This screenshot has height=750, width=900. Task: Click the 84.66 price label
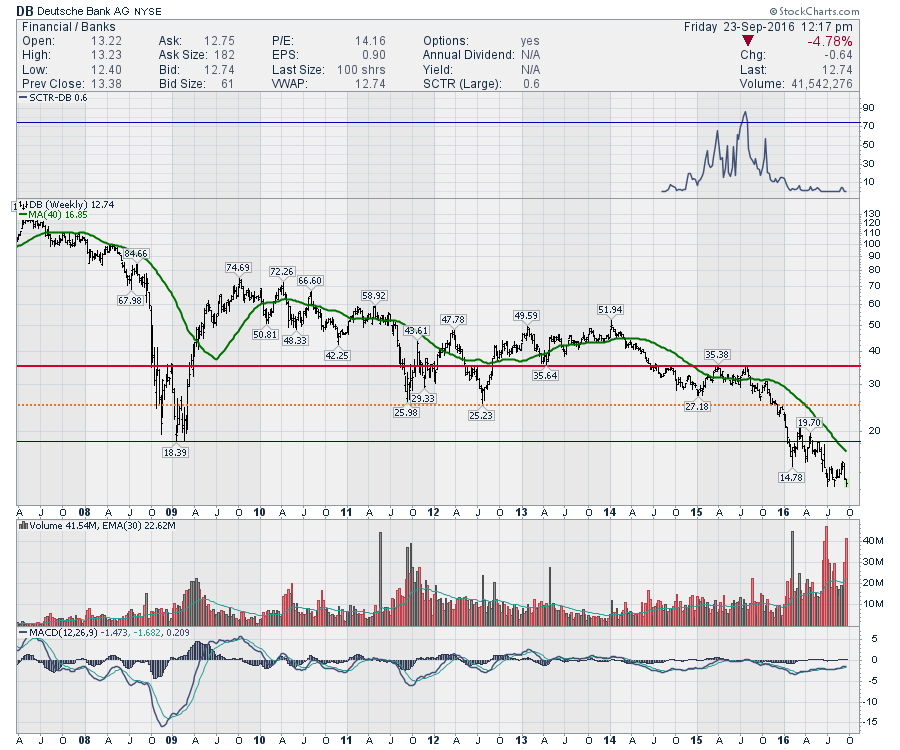[x=136, y=254]
